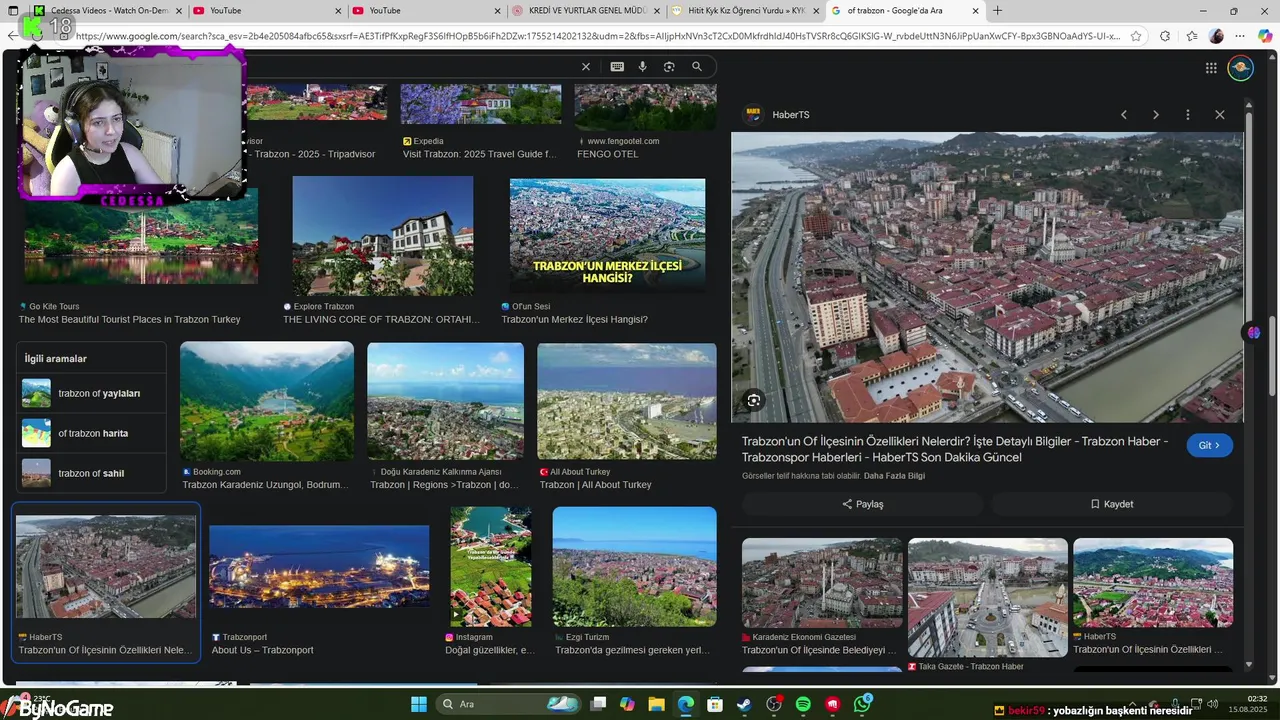
Task: Click the Lens icon on the Of aerial preview
Action: click(x=754, y=400)
